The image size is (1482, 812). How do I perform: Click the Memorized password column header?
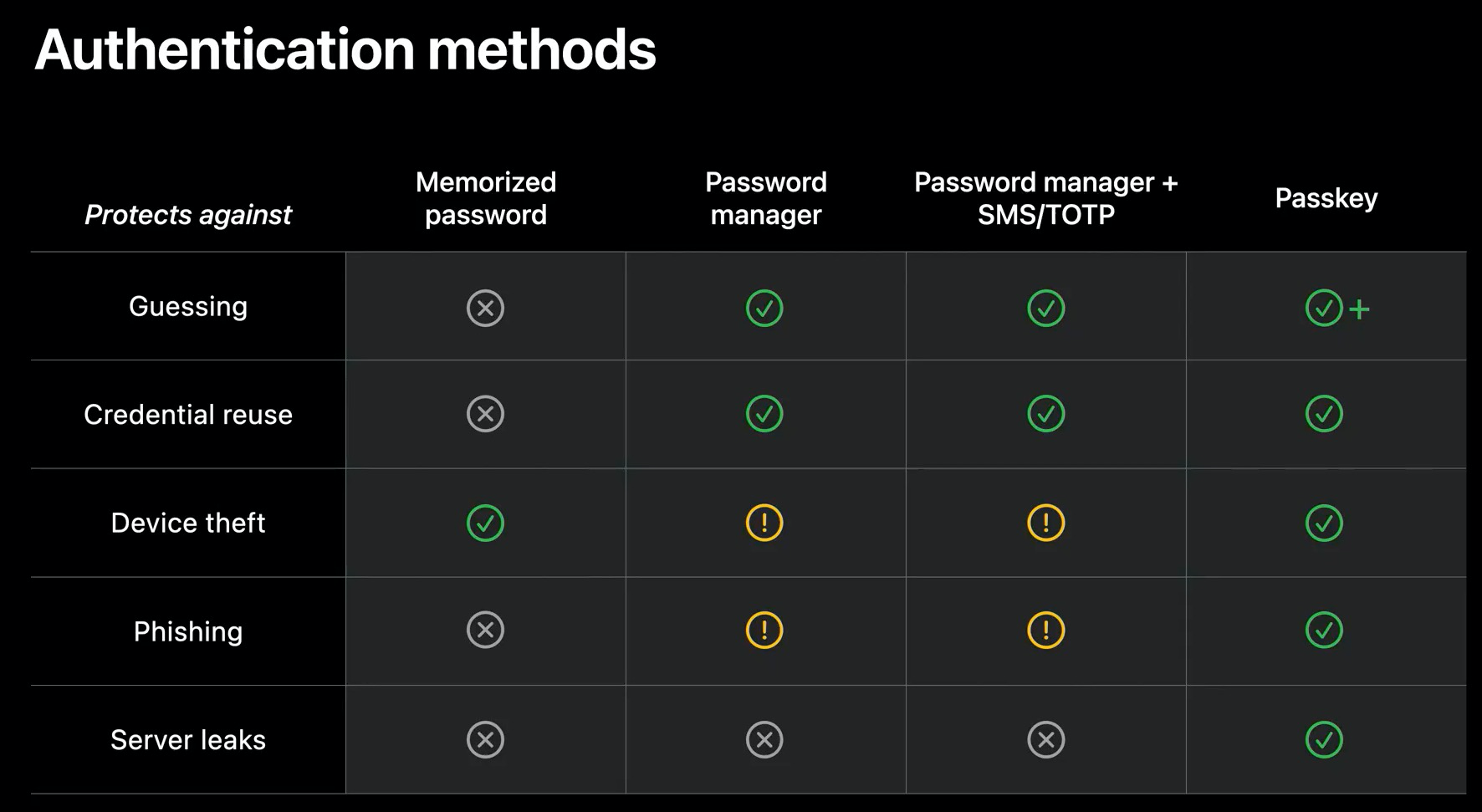[x=486, y=198]
